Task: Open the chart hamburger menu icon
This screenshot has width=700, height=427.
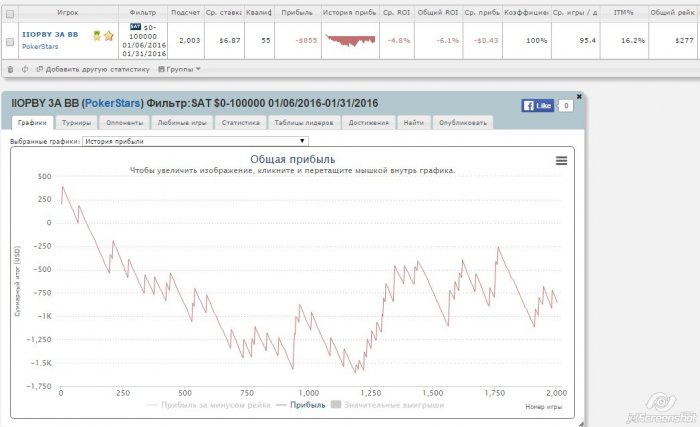Action: pos(561,160)
